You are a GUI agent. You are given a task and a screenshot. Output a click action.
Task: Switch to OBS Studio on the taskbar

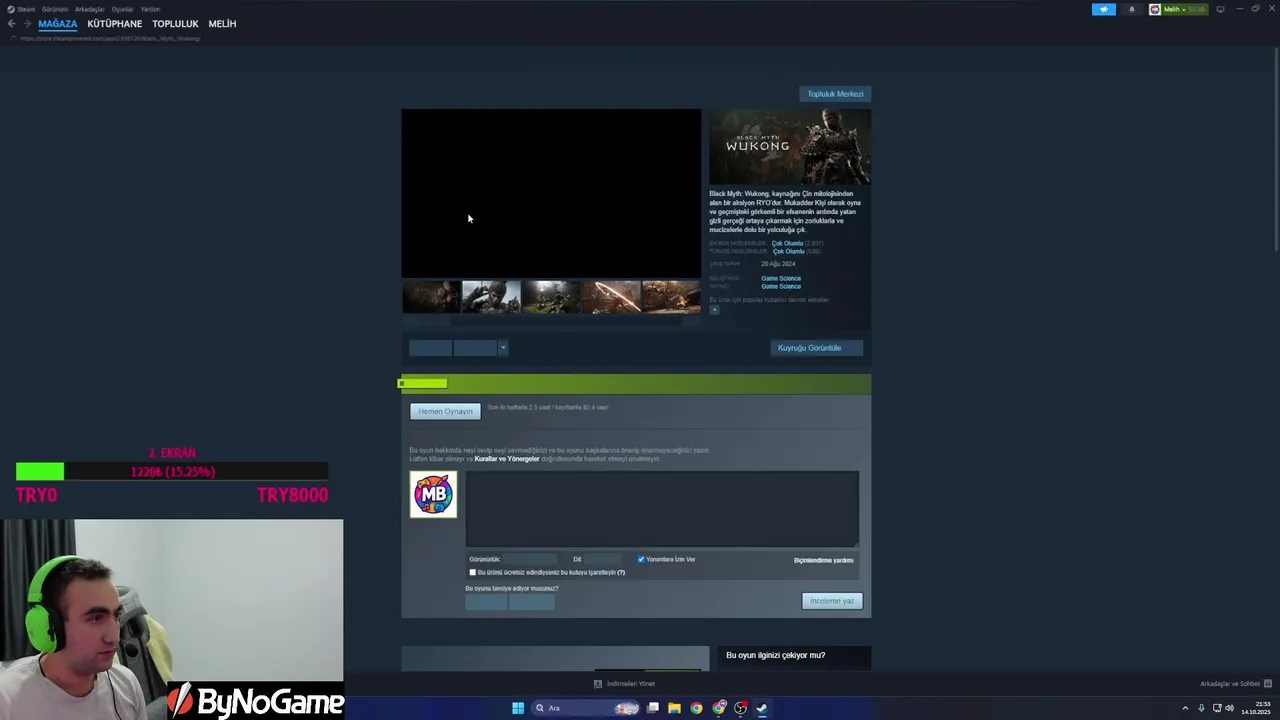741,708
